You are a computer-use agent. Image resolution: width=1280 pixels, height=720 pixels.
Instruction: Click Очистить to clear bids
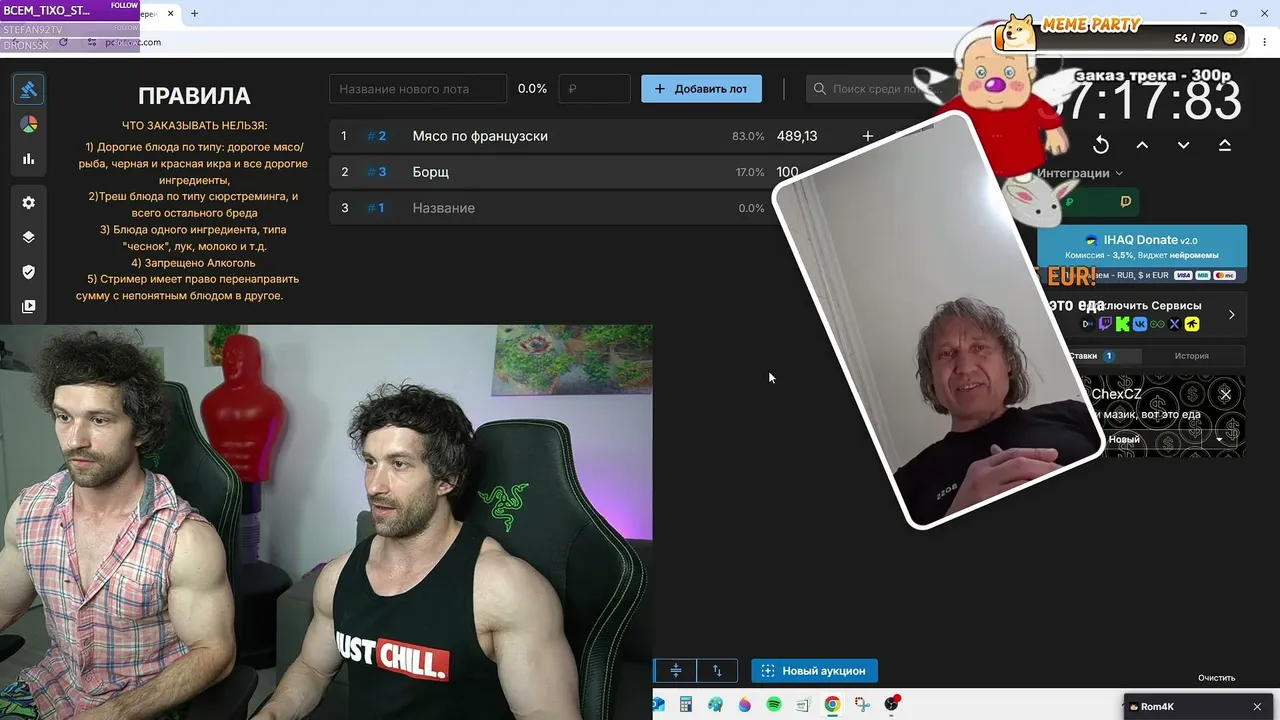[x=1217, y=678]
